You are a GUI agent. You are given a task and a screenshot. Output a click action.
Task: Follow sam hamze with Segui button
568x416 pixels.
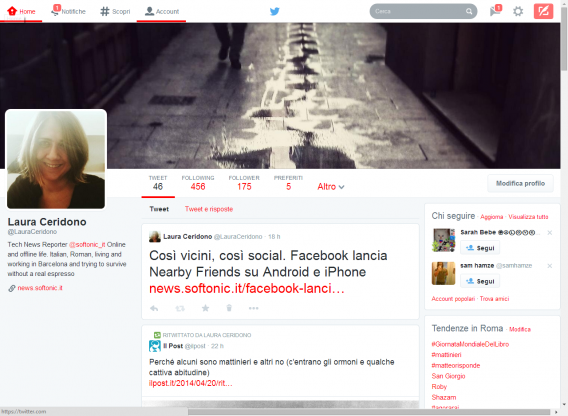point(480,281)
